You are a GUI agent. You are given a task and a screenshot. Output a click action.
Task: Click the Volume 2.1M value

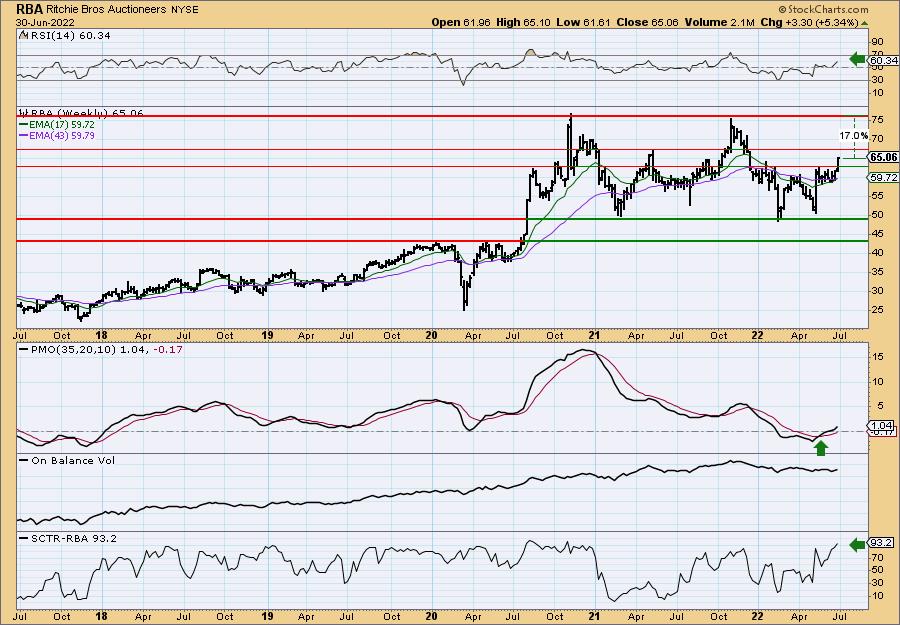[x=722, y=22]
